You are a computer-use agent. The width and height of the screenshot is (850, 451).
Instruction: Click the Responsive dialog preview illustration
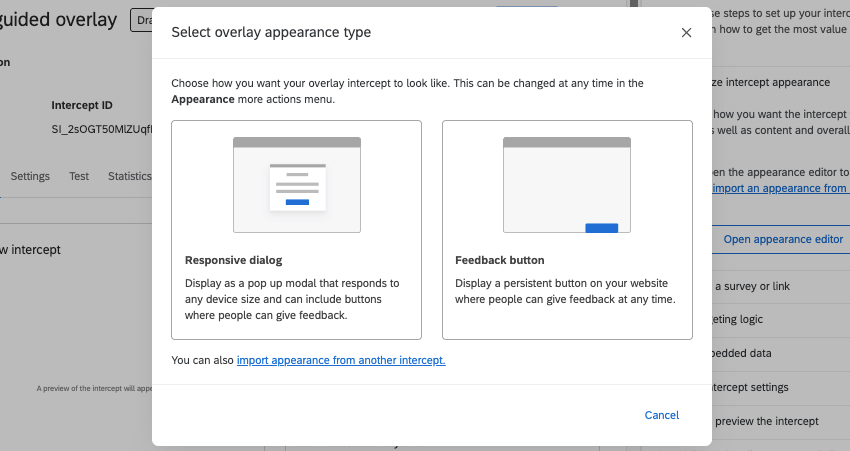(x=296, y=185)
